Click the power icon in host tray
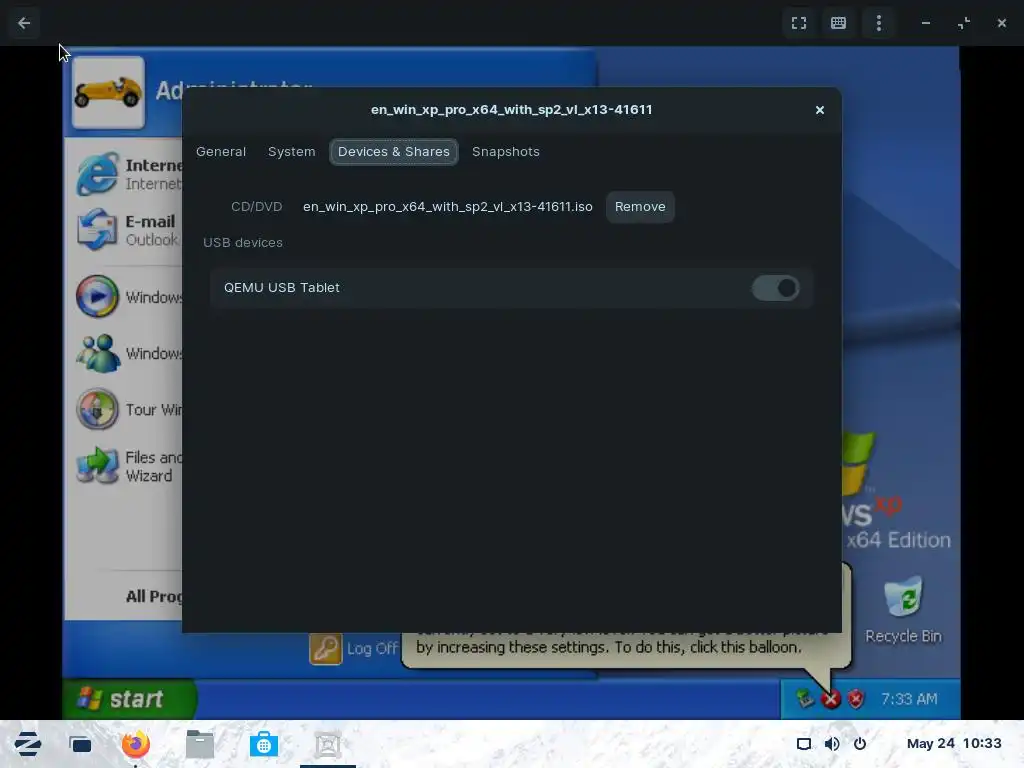Image resolution: width=1024 pixels, height=768 pixels. click(860, 744)
